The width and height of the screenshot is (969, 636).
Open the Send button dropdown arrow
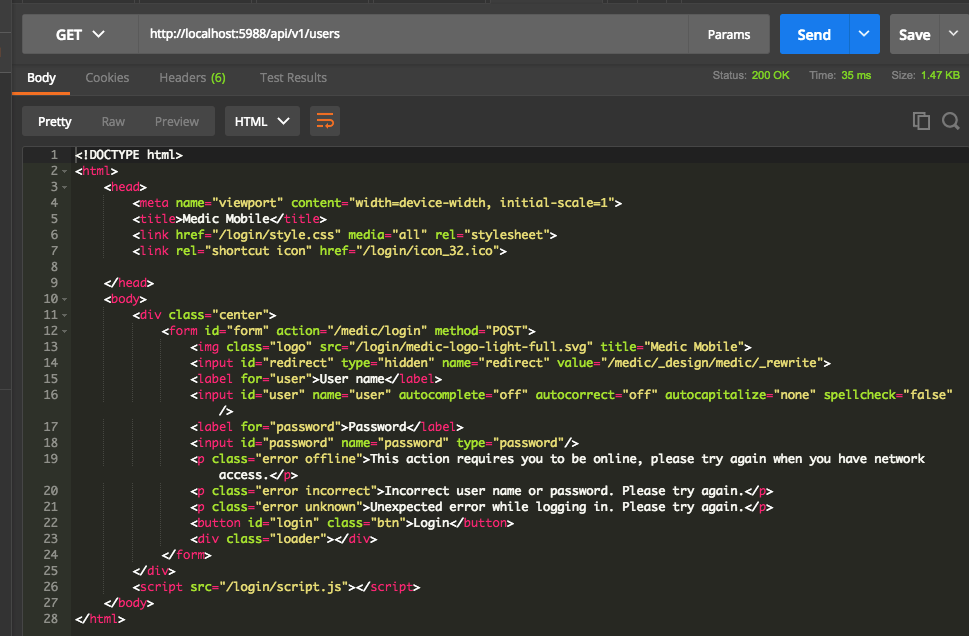click(x=863, y=33)
